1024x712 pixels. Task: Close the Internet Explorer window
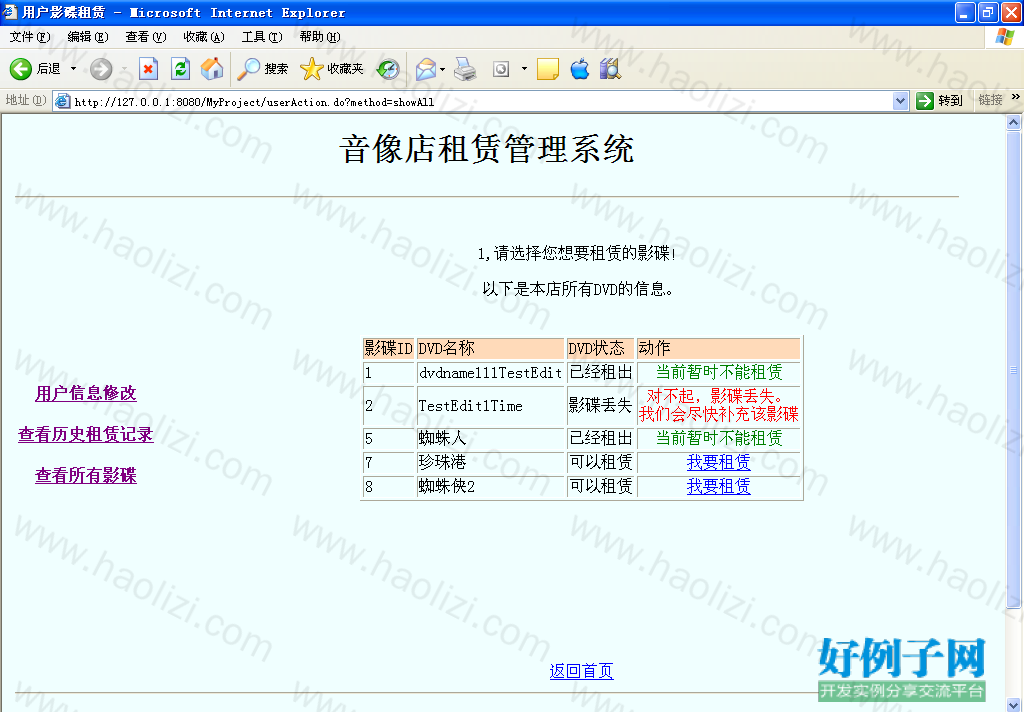click(x=1011, y=12)
